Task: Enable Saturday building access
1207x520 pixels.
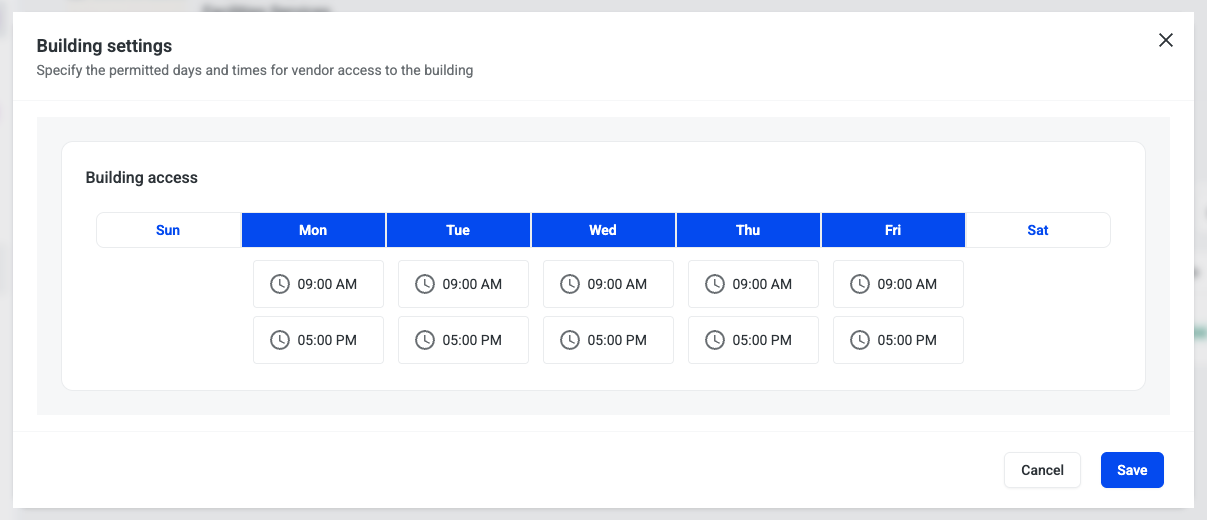Action: 1038,230
